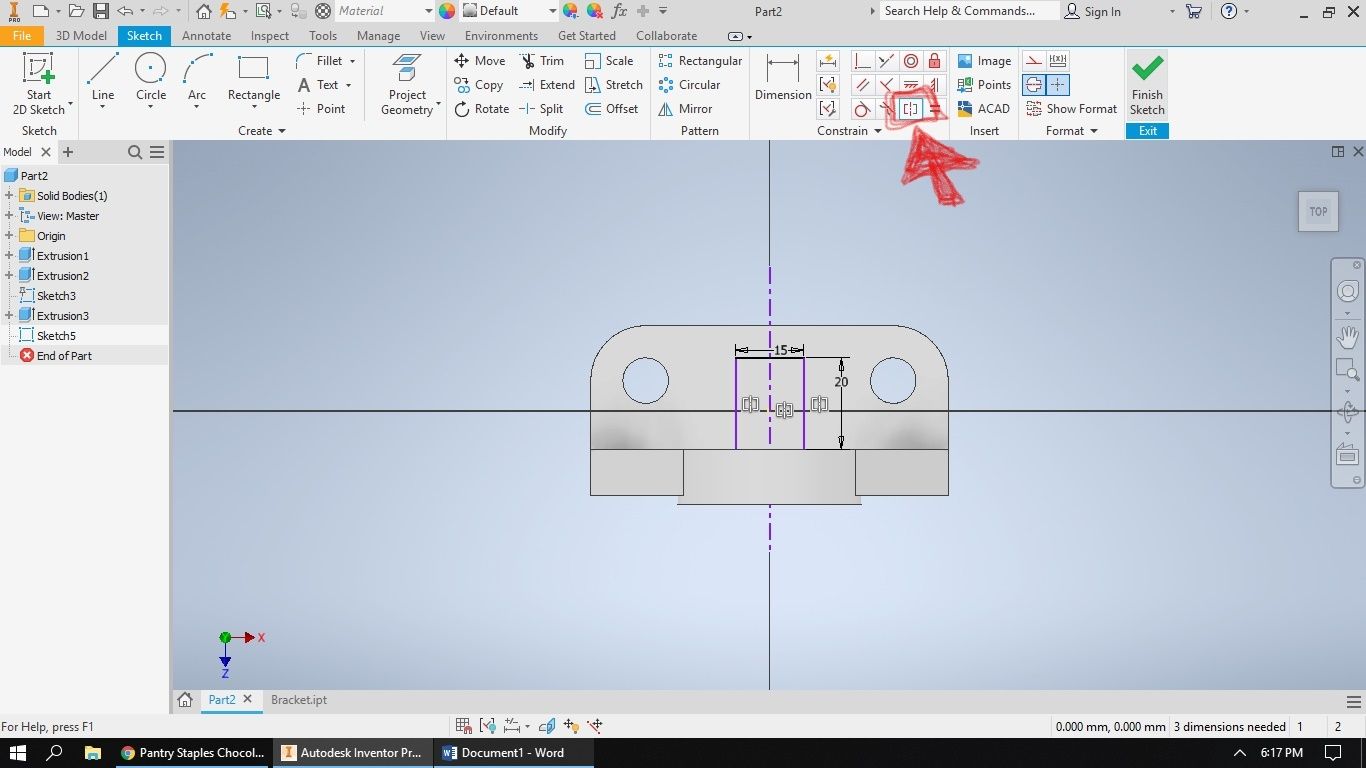Apply the Equal constraint
The height and width of the screenshot is (768, 1366).
[934, 108]
